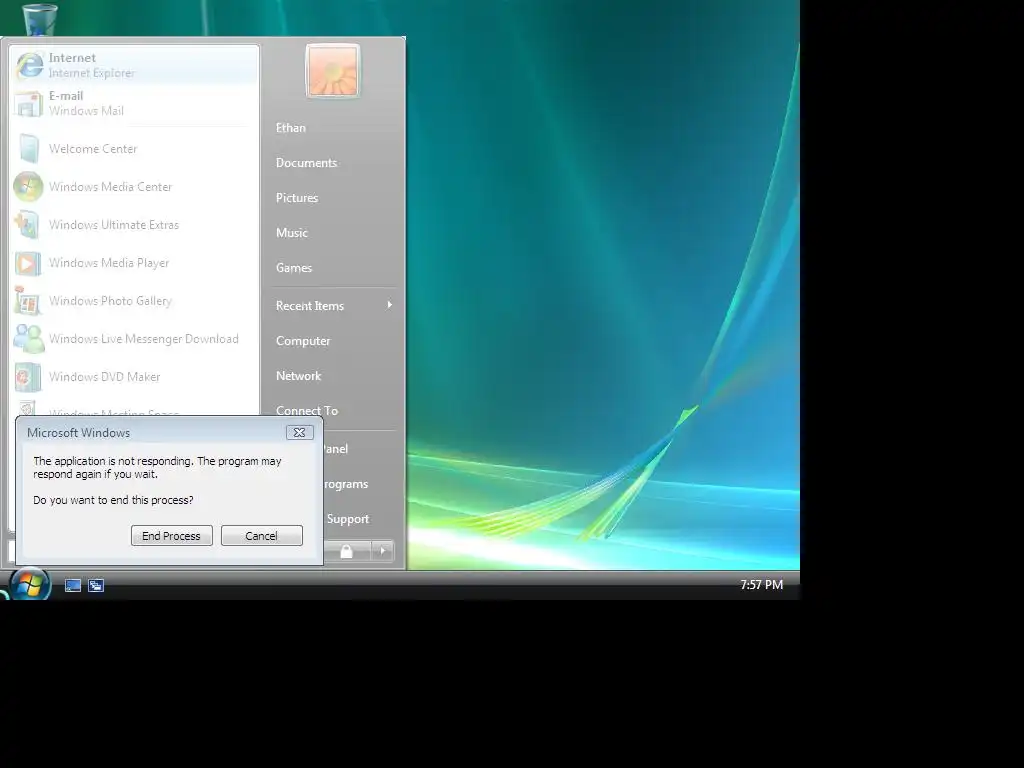This screenshot has width=1024, height=768.
Task: Open Network from the Start menu
Action: (298, 376)
